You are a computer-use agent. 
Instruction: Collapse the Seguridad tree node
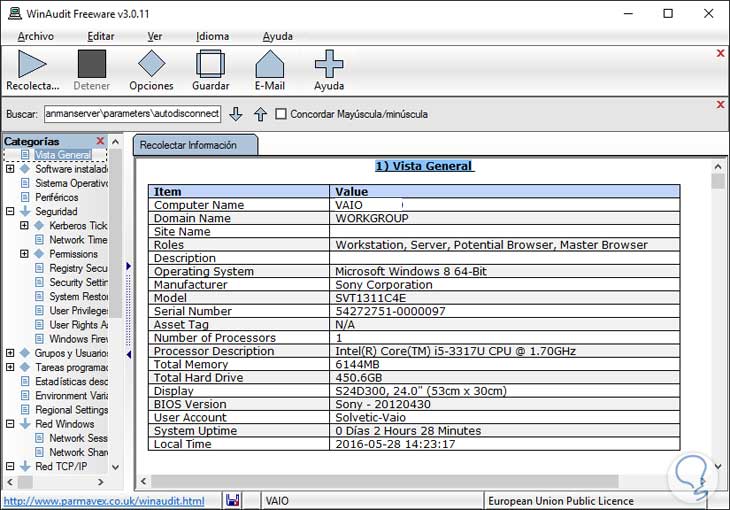[10, 211]
